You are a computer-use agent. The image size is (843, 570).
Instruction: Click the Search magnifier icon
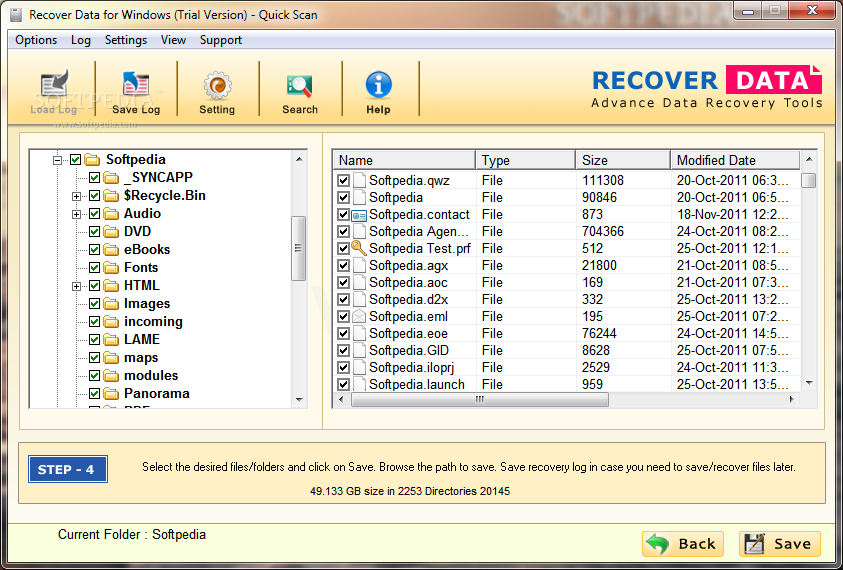pyautogui.click(x=299, y=86)
